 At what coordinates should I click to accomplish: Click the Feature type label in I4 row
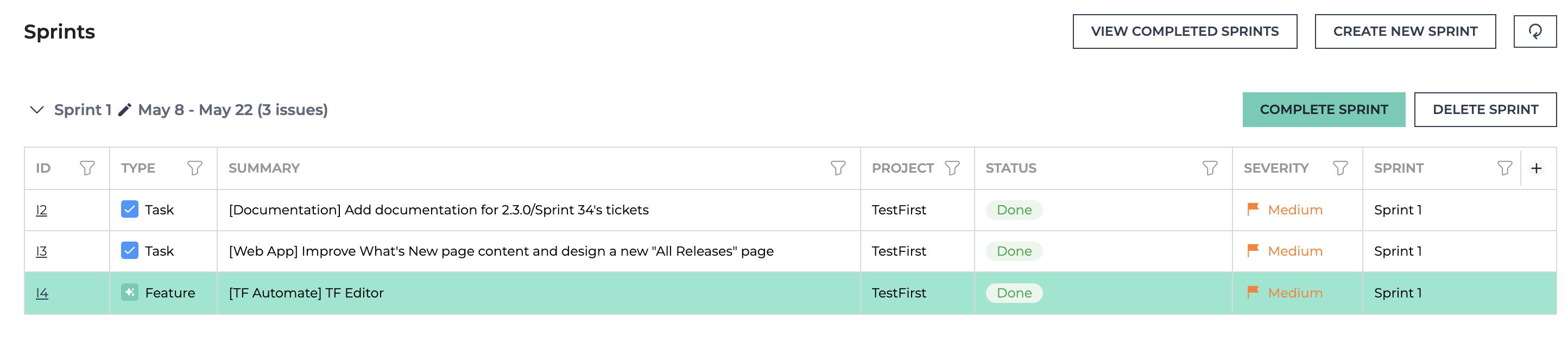click(x=170, y=293)
